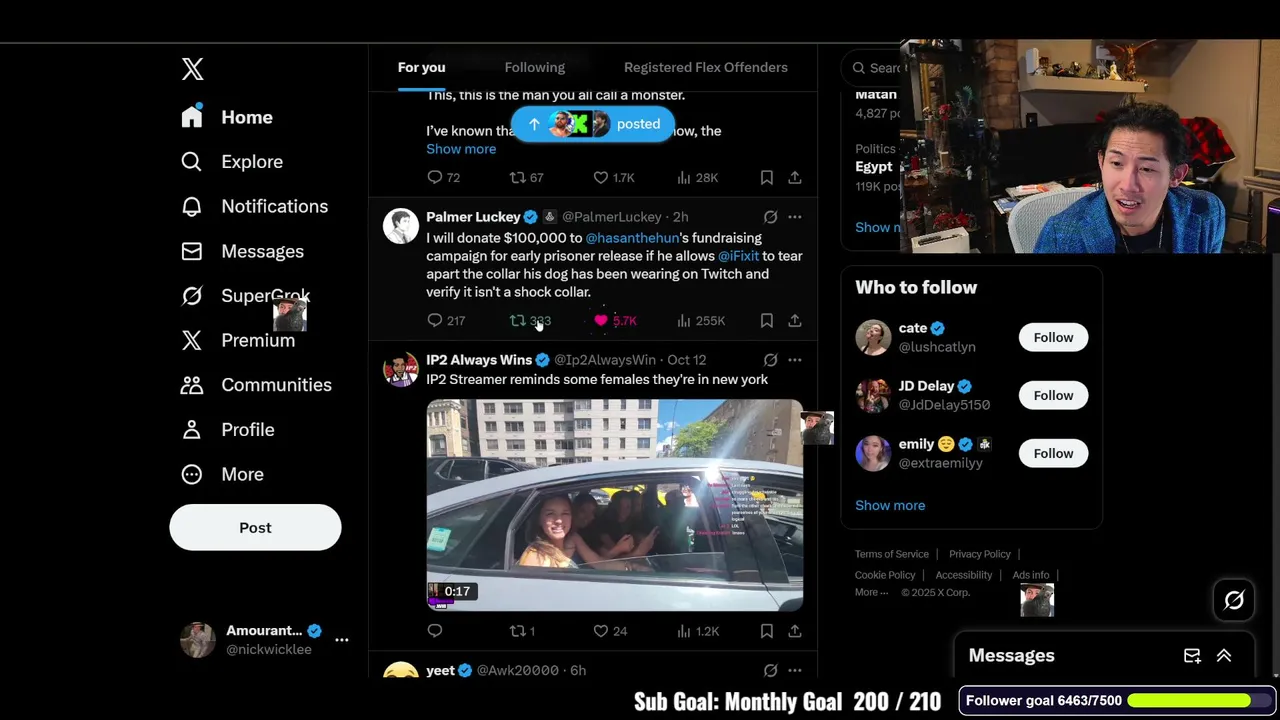Click the Egypt trending topic
Viewport: 1280px width, 720px height.
[873, 167]
